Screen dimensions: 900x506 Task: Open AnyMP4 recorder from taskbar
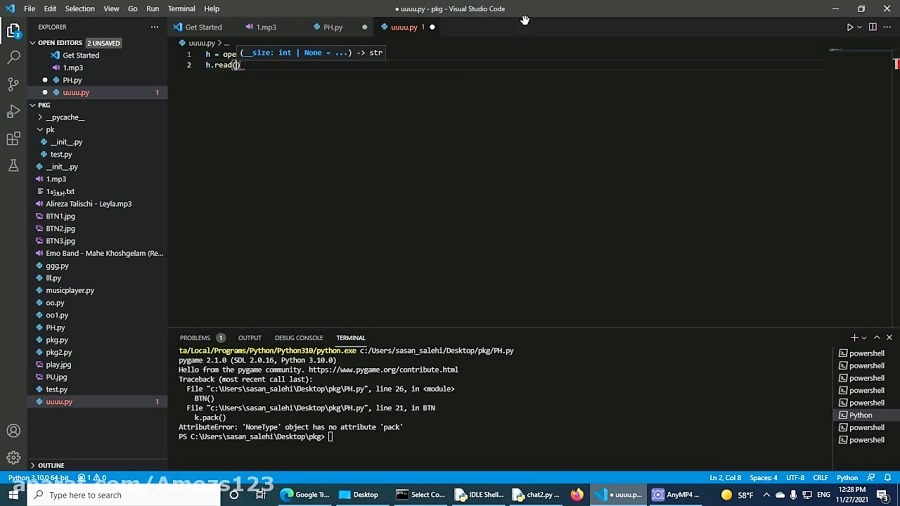(676, 495)
